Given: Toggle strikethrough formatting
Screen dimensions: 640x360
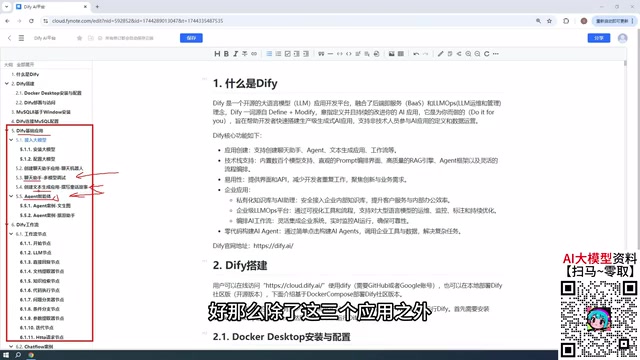Looking at the screenshot, I should [x=244, y=54].
